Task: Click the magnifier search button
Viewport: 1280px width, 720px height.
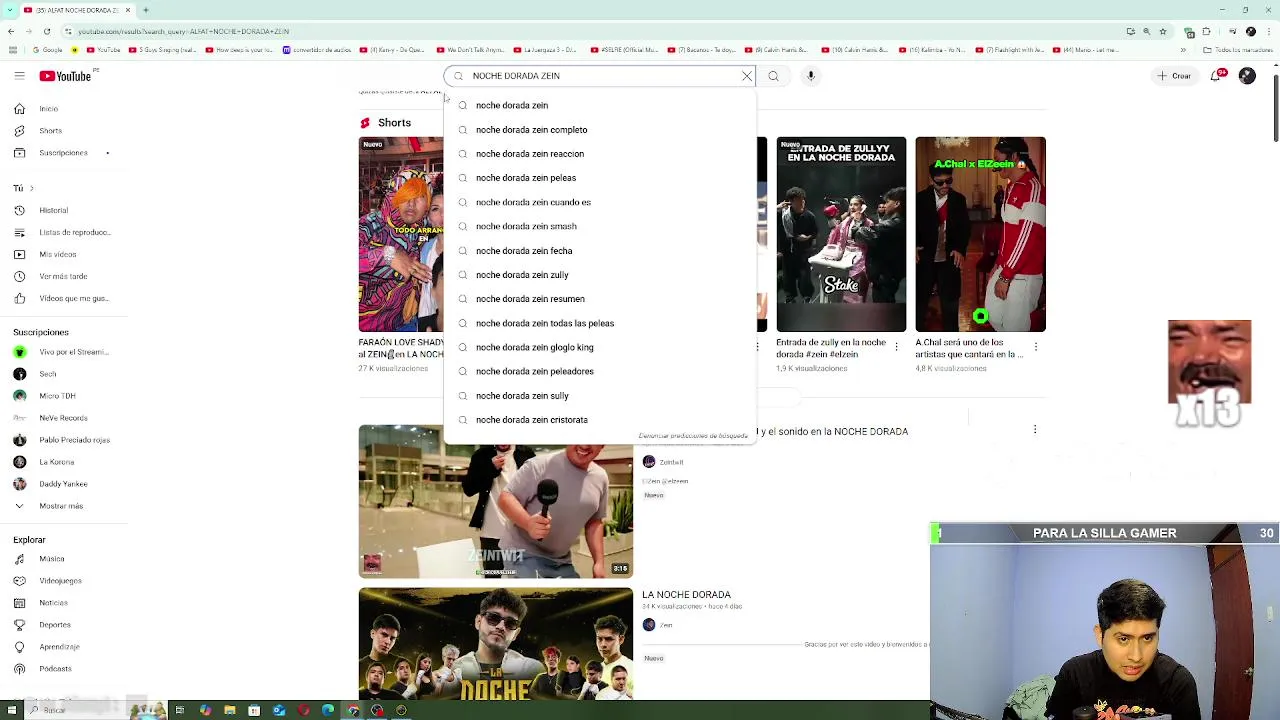Action: (x=773, y=76)
